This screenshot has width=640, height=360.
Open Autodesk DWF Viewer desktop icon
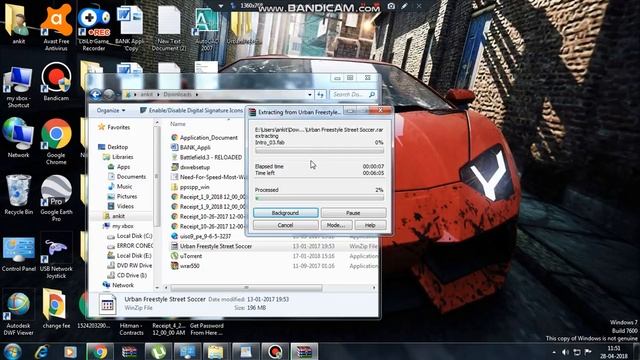18,312
